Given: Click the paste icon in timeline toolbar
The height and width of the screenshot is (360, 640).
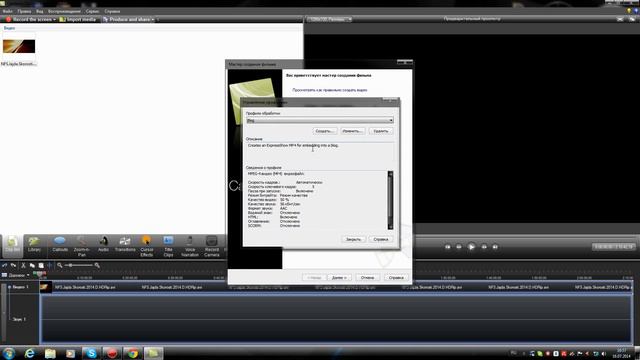Looking at the screenshot, I should tap(41, 265).
